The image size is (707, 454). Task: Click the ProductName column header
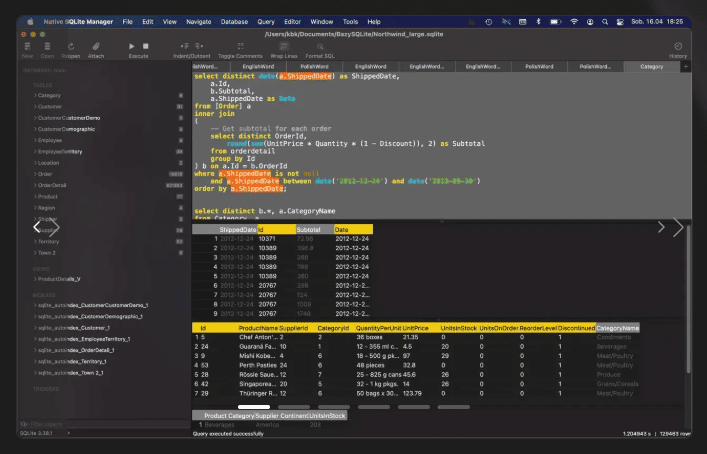click(258, 328)
